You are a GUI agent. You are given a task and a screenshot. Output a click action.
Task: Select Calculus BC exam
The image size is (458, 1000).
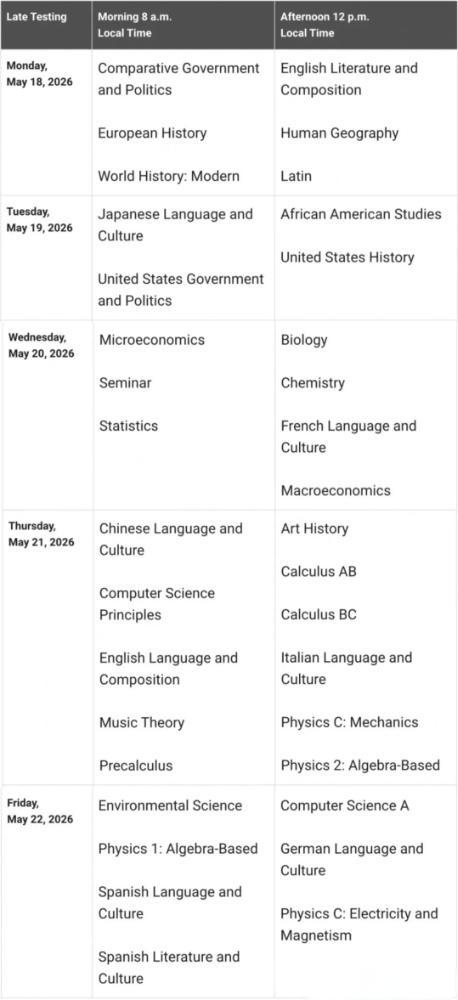click(318, 614)
